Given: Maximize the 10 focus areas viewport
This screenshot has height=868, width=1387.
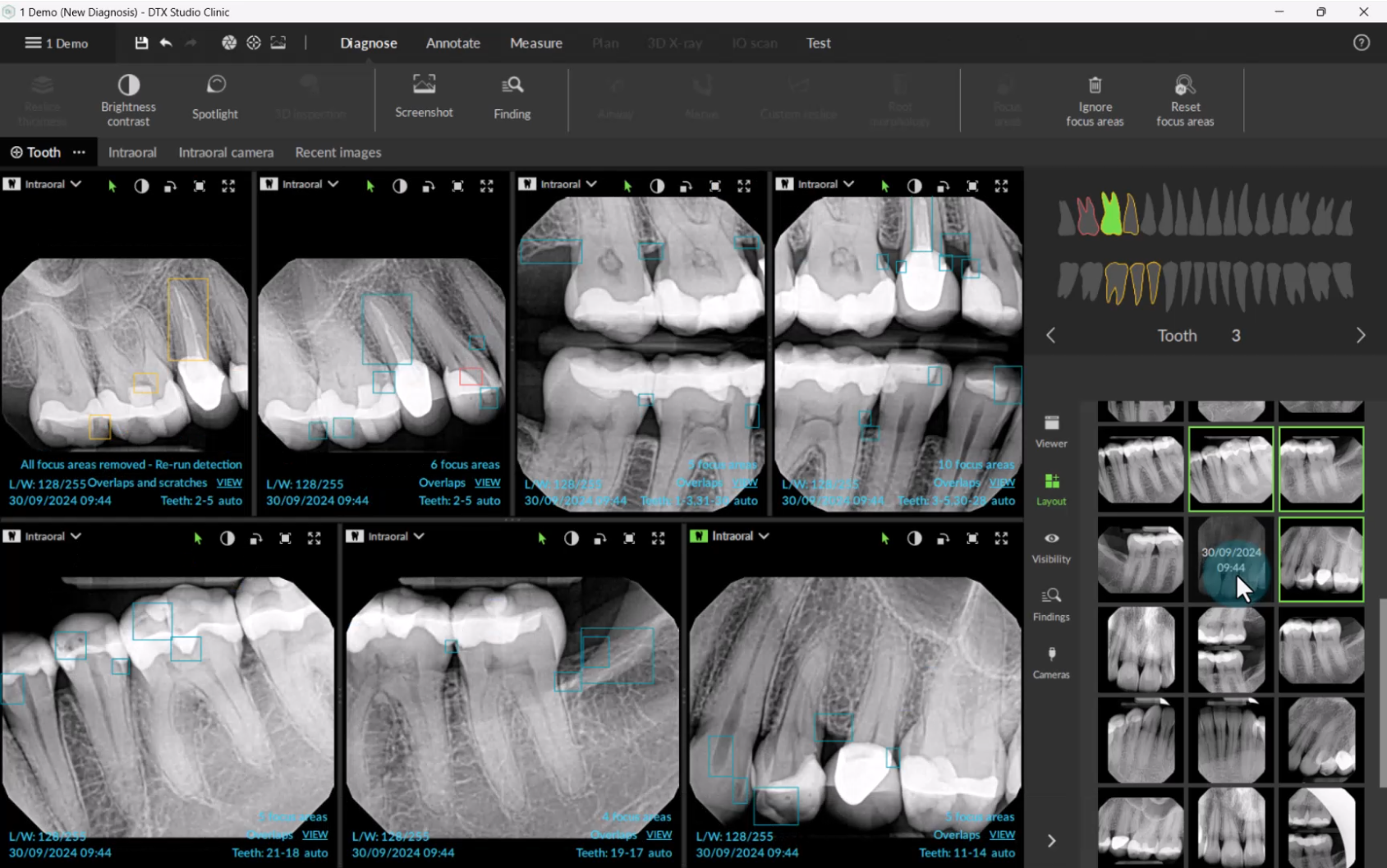Looking at the screenshot, I should (1001, 186).
